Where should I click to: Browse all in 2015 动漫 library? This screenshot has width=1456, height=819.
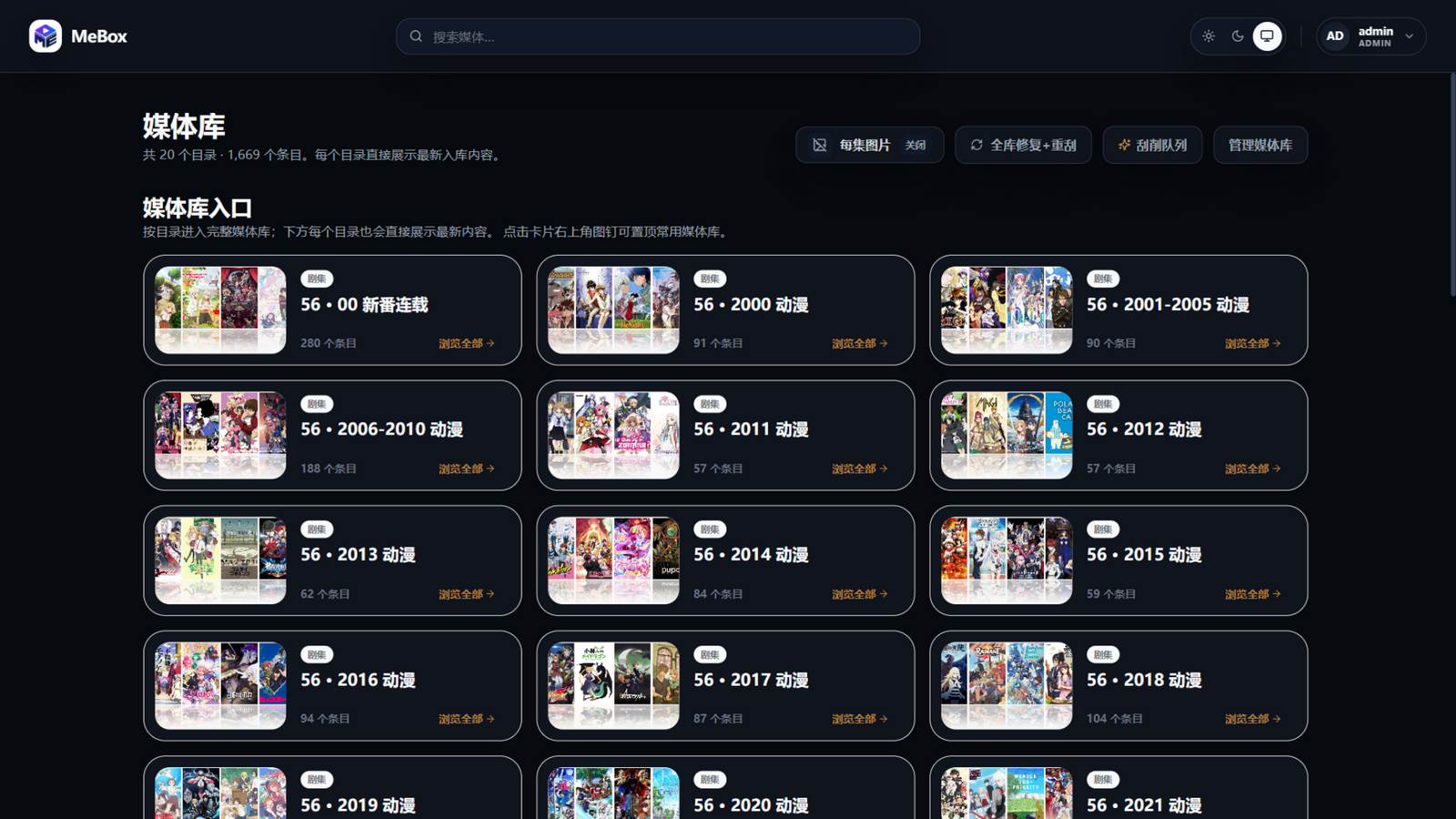click(1253, 594)
